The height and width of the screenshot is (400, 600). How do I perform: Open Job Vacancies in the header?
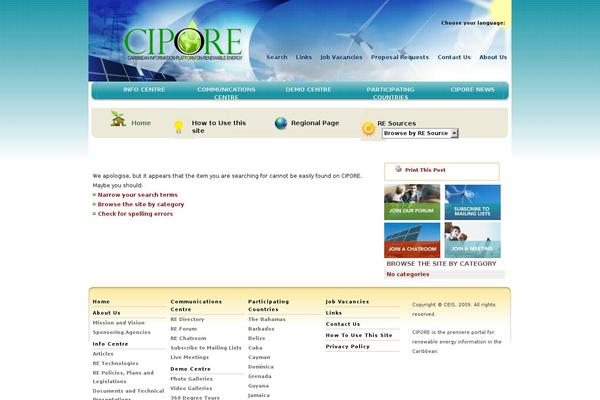pos(341,57)
